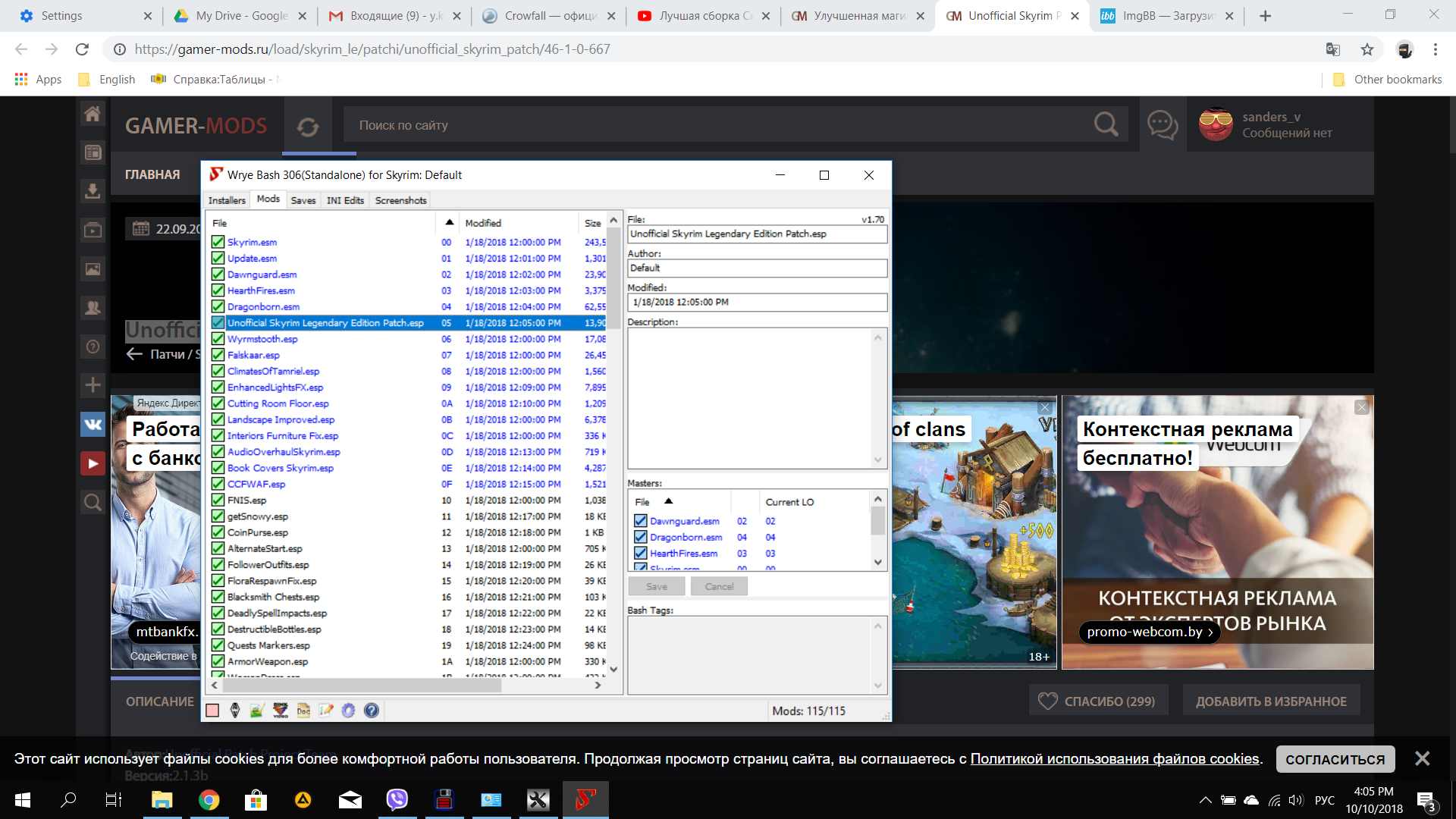Sort Masters list by its File column
The image size is (1456, 819).
click(680, 502)
